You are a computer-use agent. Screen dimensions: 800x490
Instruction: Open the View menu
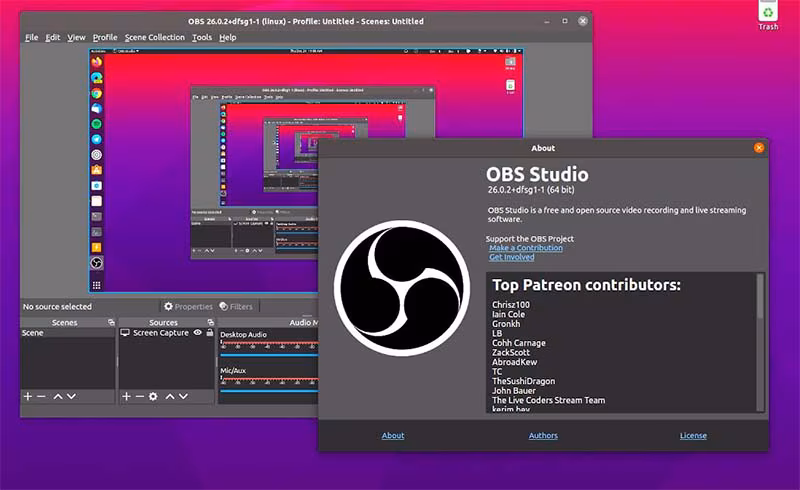(77, 37)
